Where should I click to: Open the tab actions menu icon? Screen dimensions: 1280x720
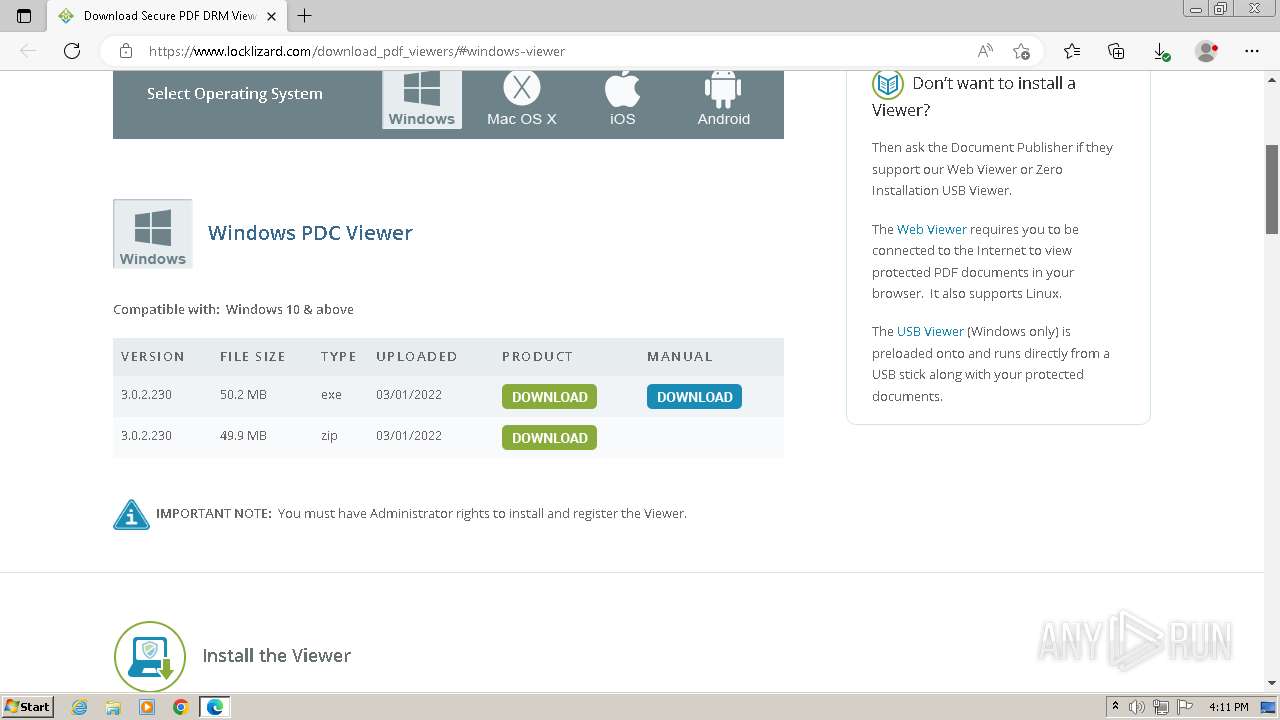tap(24, 16)
